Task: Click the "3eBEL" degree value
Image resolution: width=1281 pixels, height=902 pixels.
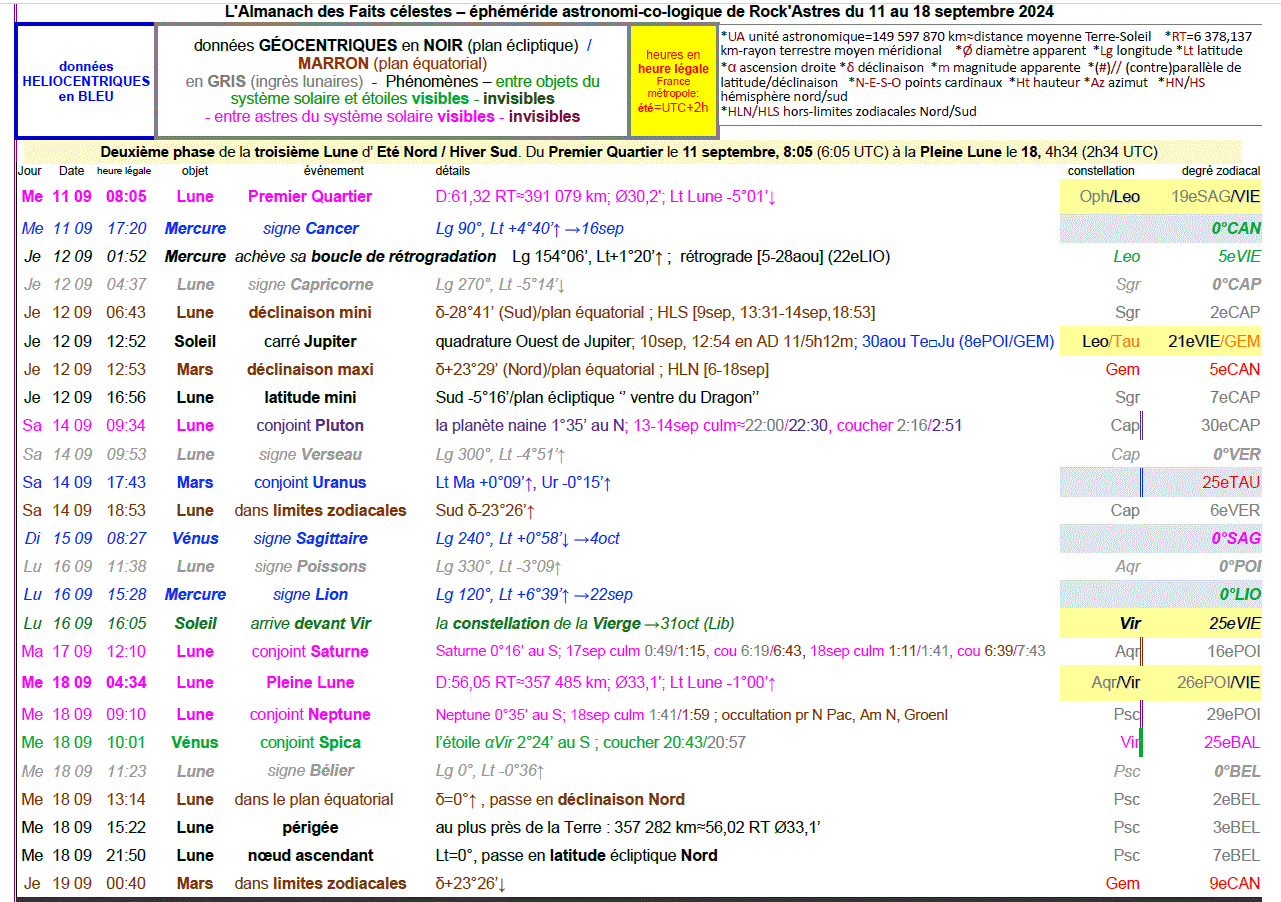Action: point(1236,827)
